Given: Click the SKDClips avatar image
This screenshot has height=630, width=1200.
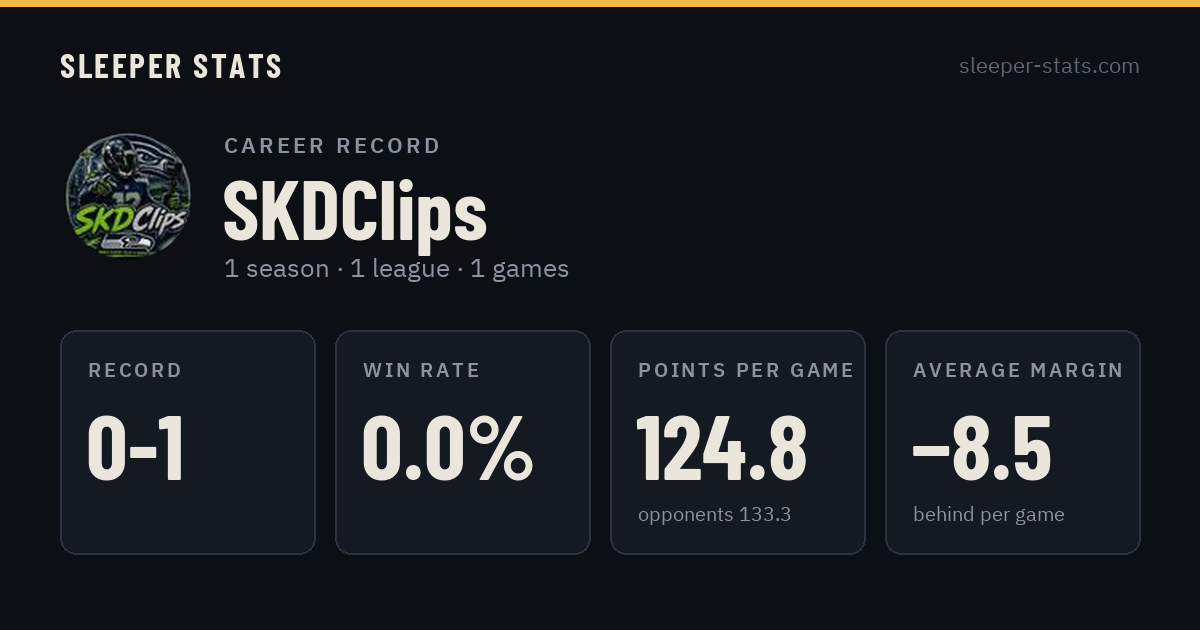Looking at the screenshot, I should click(128, 196).
